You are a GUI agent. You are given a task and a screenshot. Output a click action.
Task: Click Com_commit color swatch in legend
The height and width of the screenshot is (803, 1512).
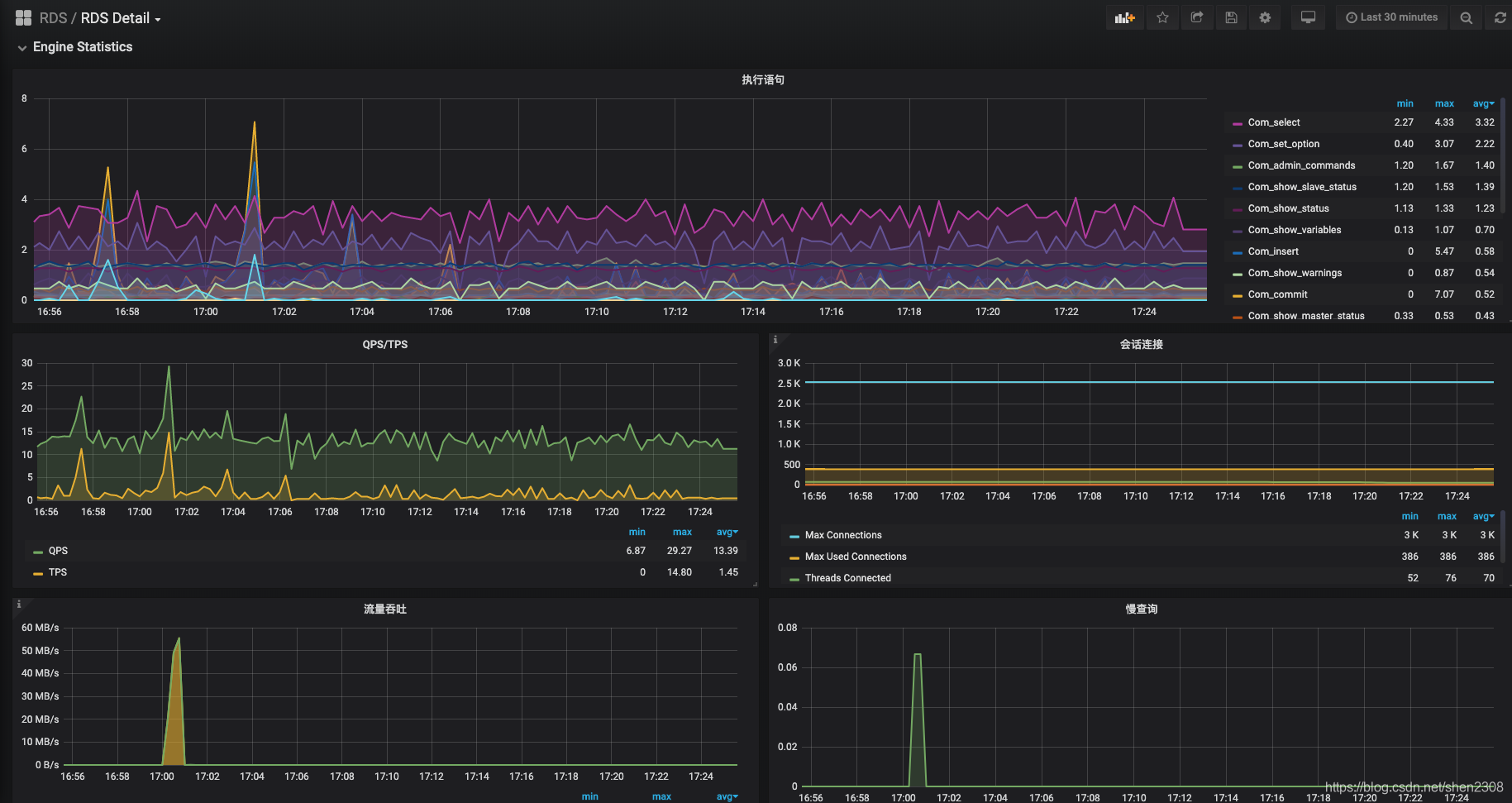1237,295
